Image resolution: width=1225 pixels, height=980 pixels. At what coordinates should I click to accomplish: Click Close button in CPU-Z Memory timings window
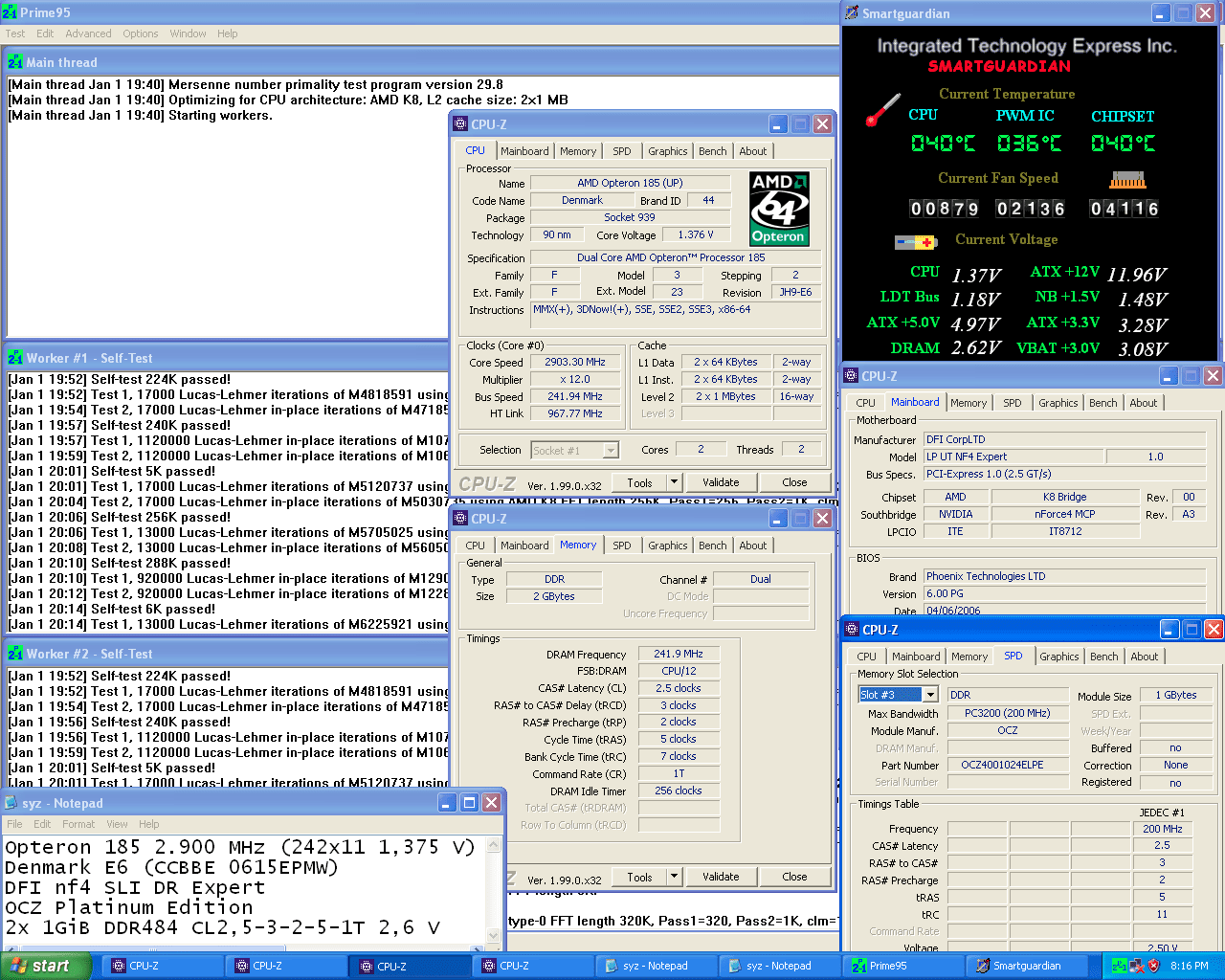click(794, 877)
